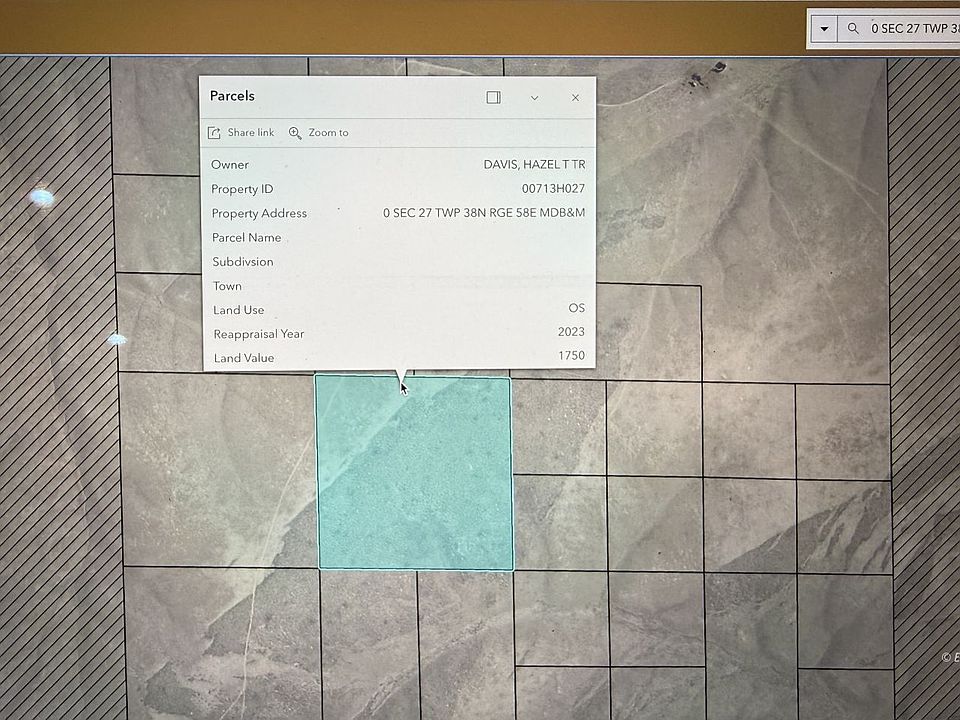The height and width of the screenshot is (720, 960).
Task: Click the Parcels panel title
Action: click(x=232, y=96)
